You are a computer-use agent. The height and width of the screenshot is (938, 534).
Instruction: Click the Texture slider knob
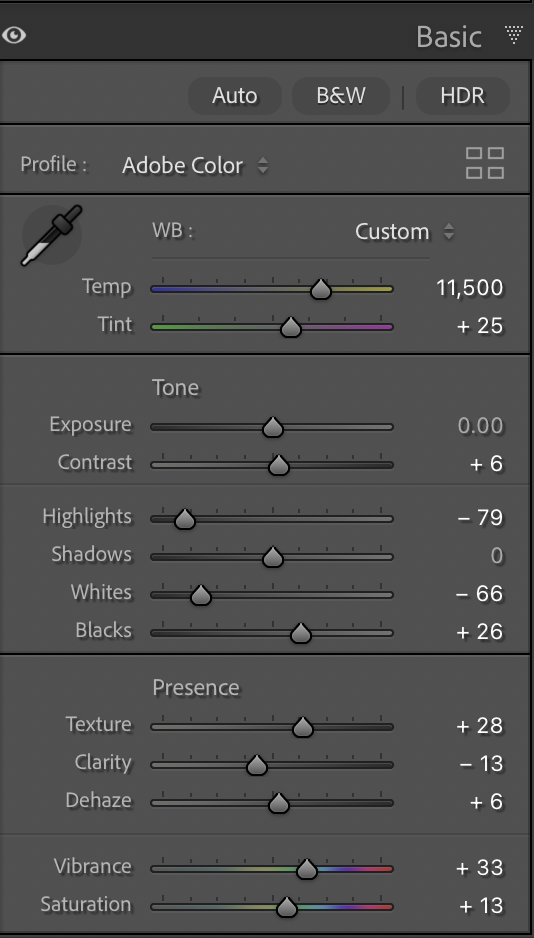click(x=303, y=727)
